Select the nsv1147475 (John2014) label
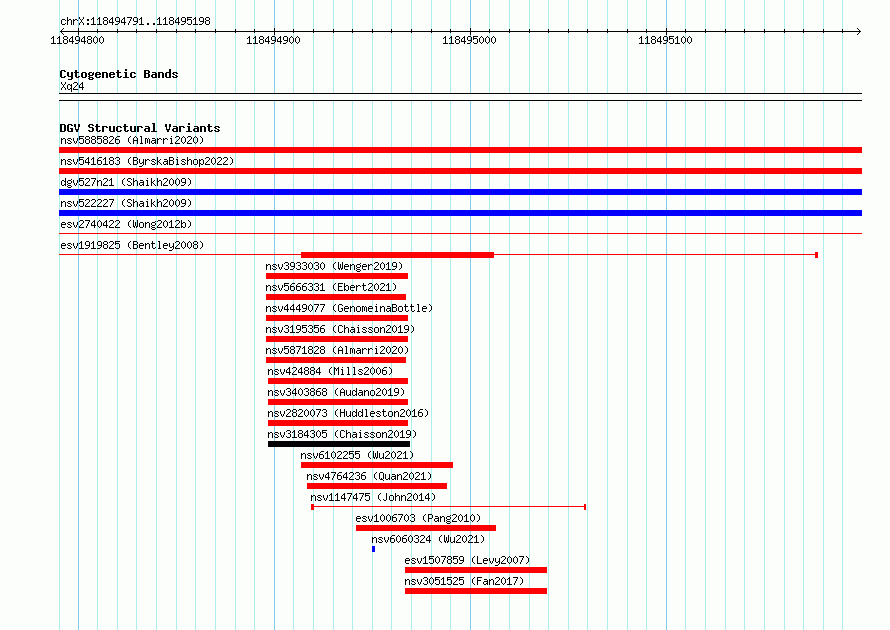The width and height of the screenshot is (890, 630). [x=373, y=497]
